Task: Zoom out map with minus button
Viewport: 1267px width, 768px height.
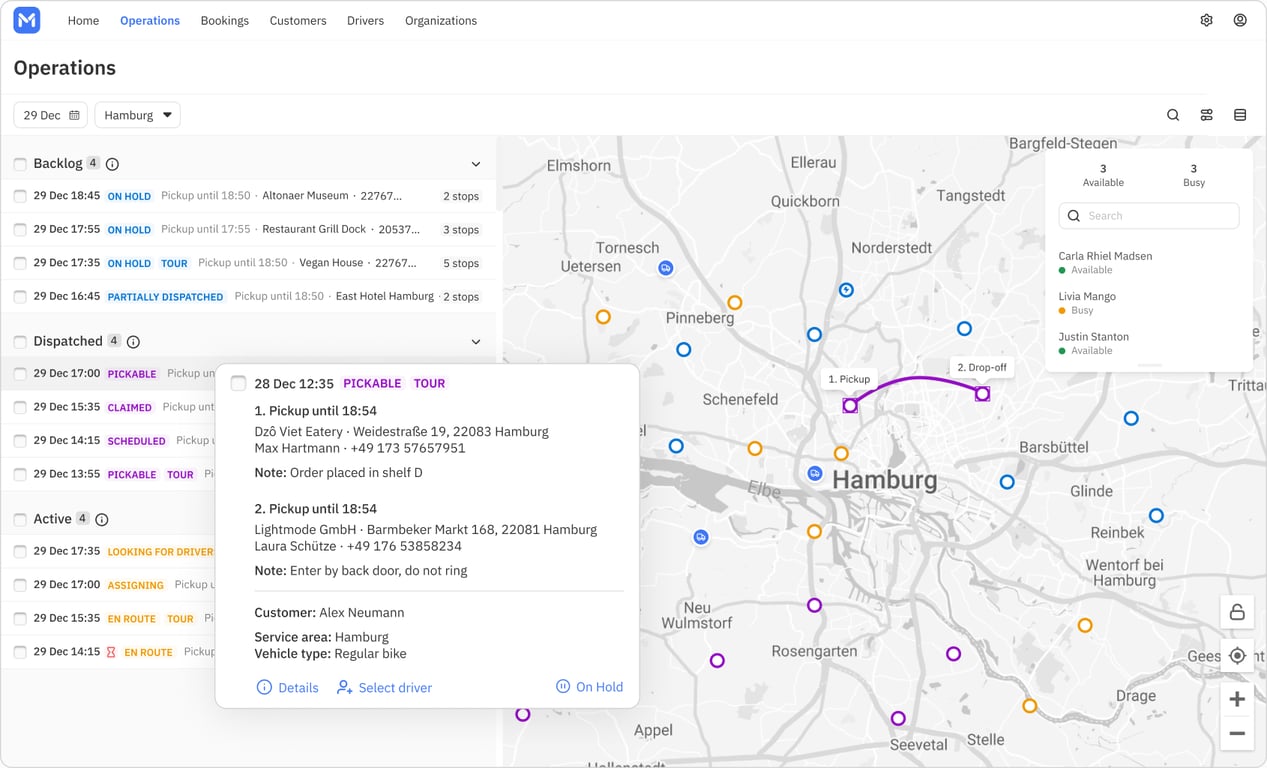Action: point(1237,733)
